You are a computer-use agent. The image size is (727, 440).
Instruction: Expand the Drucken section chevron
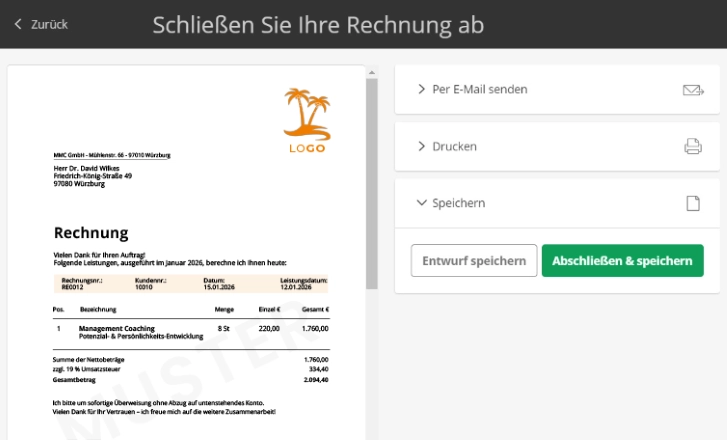[x=421, y=147]
